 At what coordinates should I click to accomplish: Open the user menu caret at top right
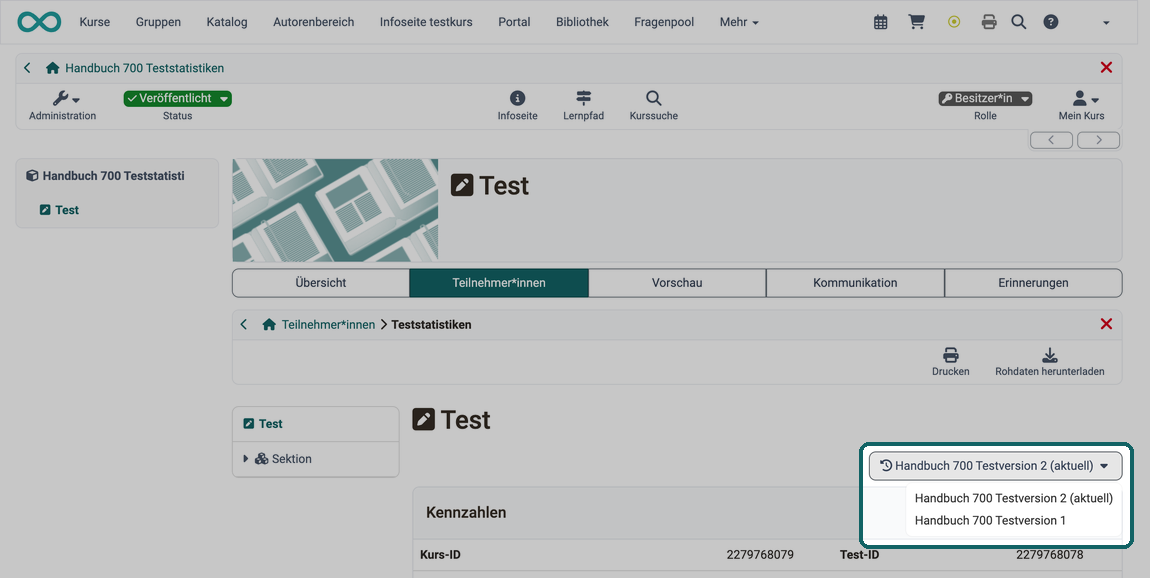1106,23
